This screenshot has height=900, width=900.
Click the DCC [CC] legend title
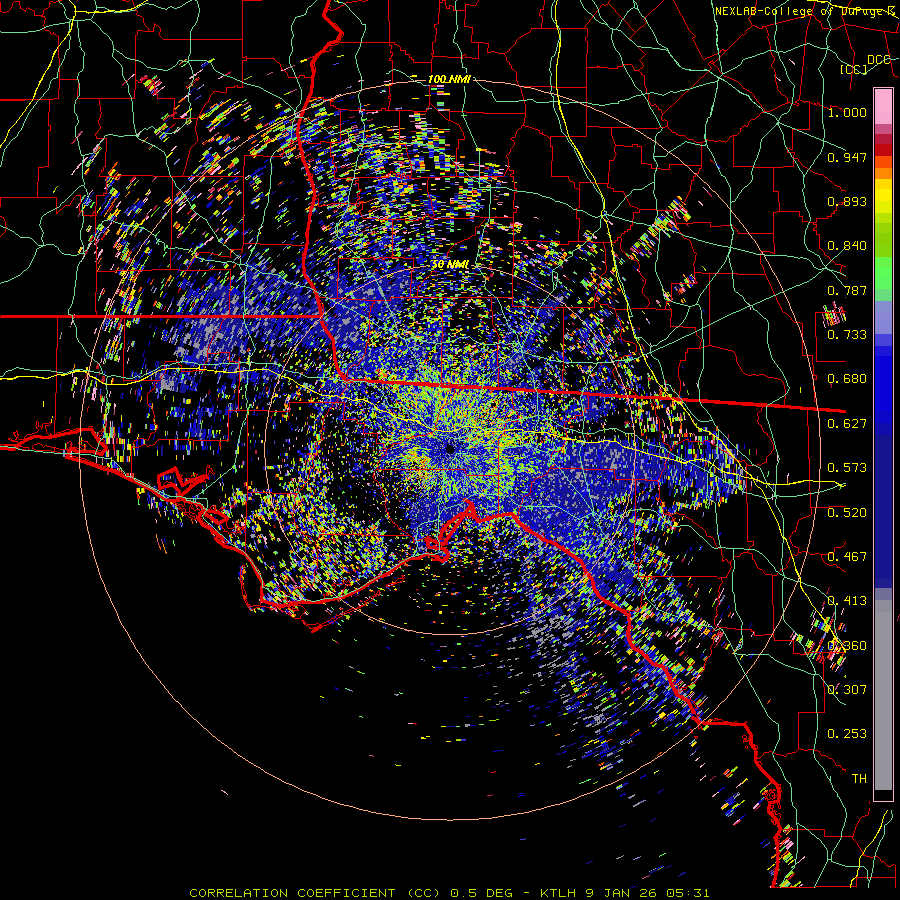click(x=866, y=64)
